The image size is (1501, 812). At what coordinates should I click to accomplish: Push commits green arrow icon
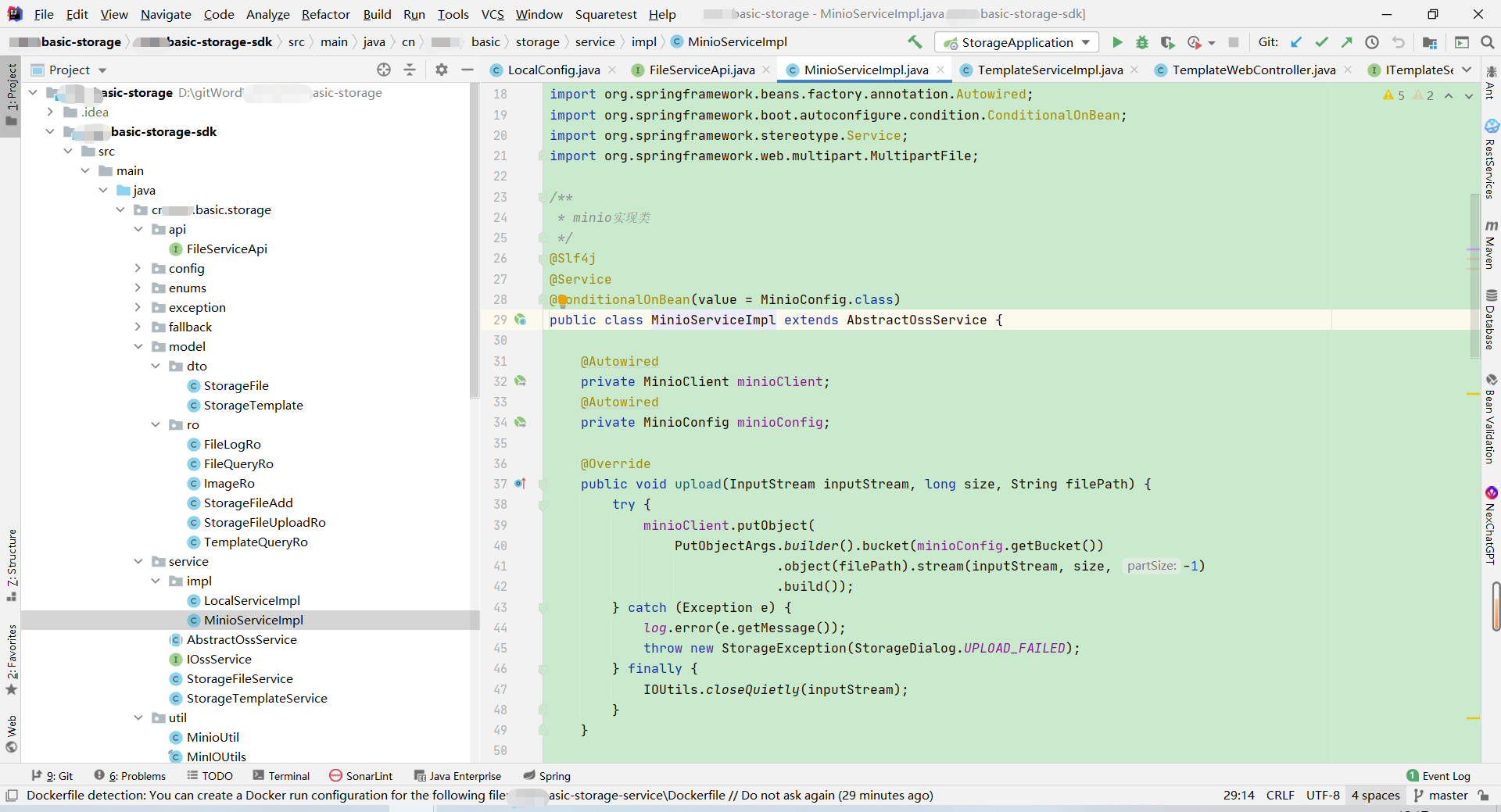1347,42
